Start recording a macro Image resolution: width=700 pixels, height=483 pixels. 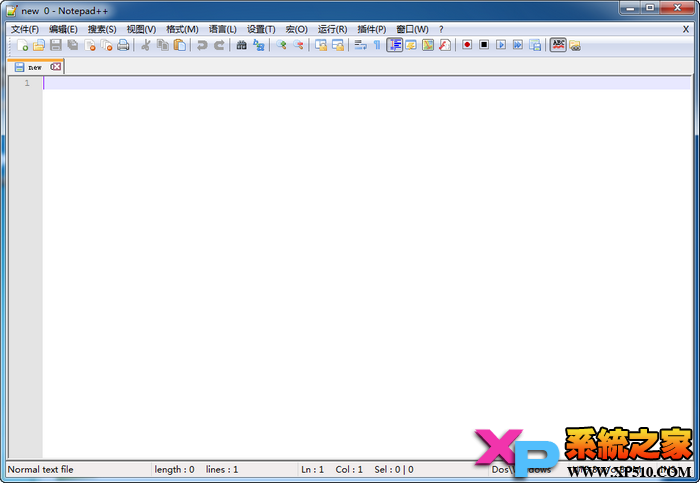point(467,45)
